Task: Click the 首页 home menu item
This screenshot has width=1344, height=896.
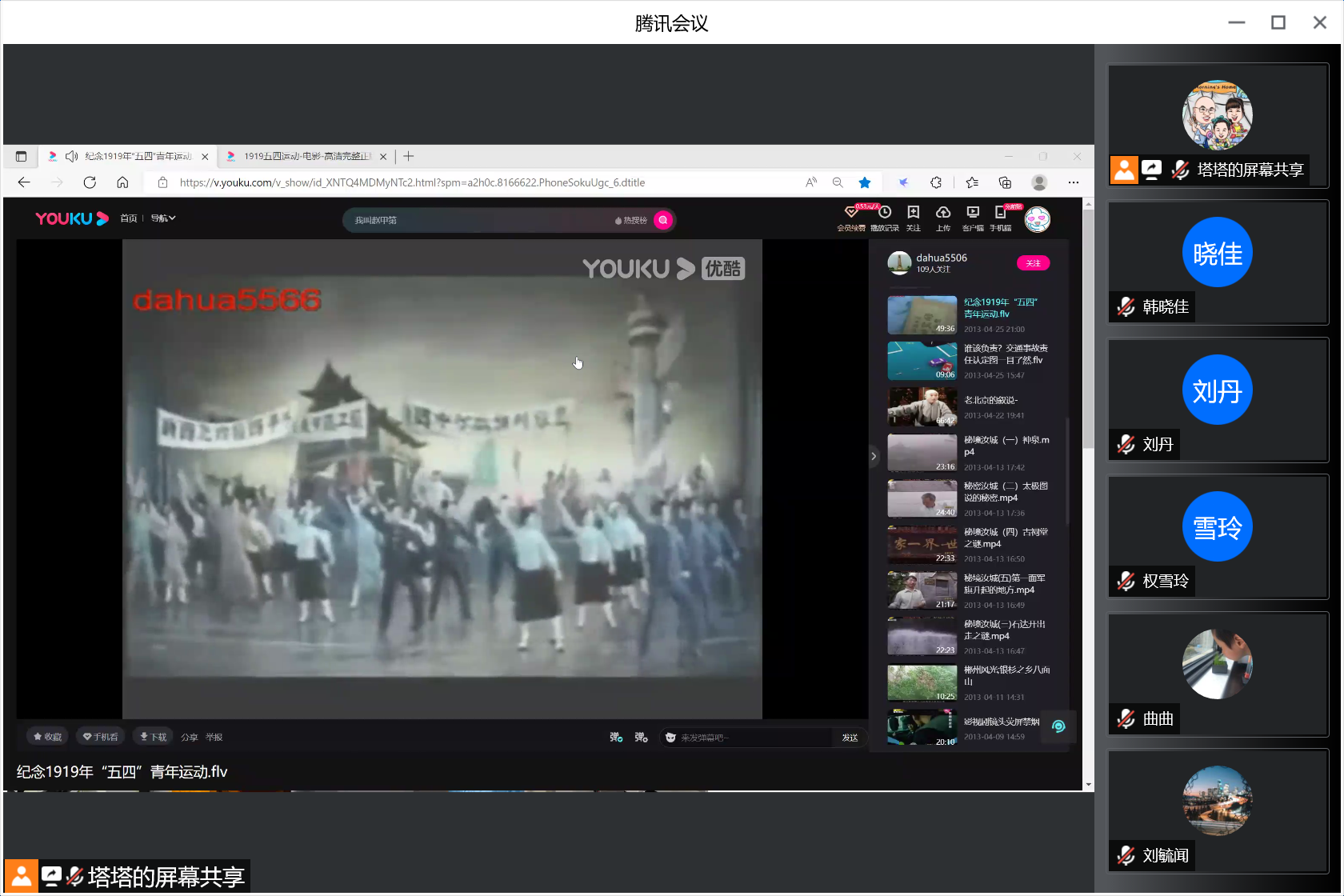Action: pos(129,218)
